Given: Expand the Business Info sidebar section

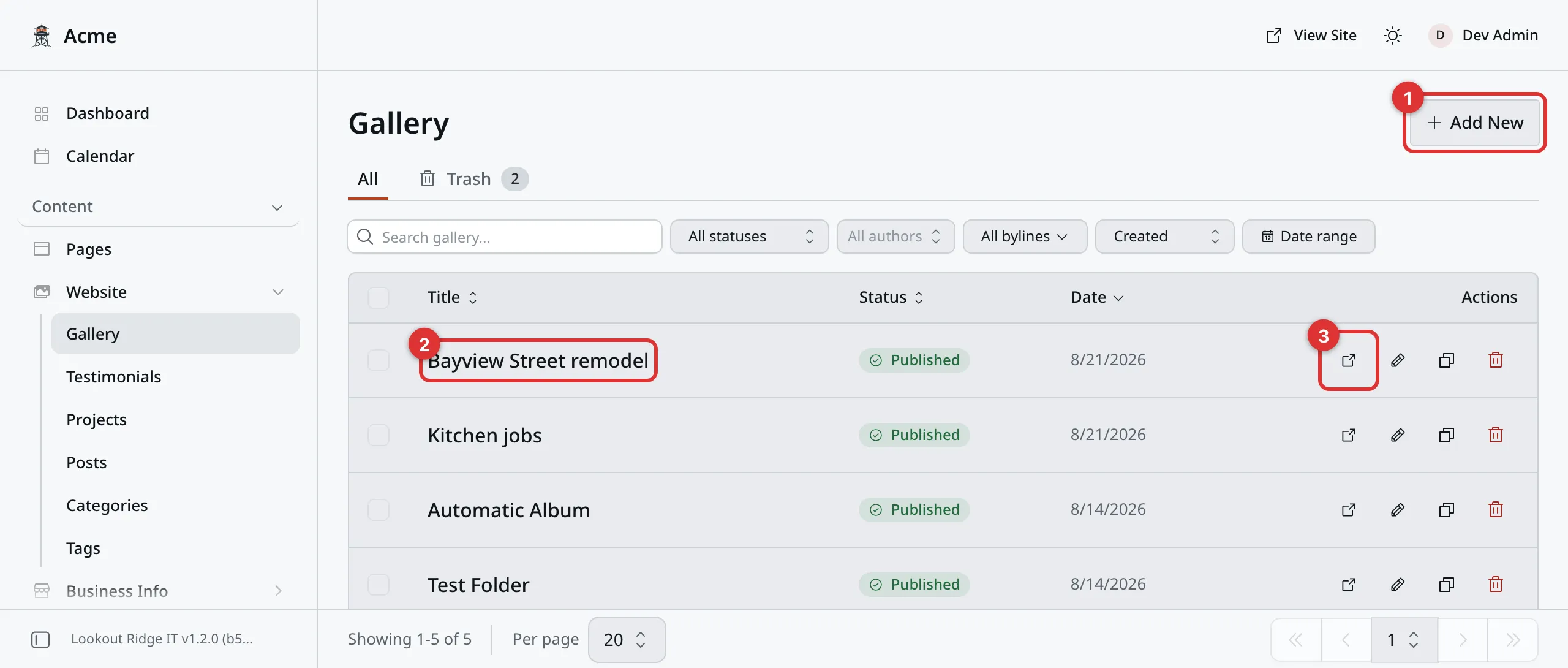Looking at the screenshot, I should point(159,591).
